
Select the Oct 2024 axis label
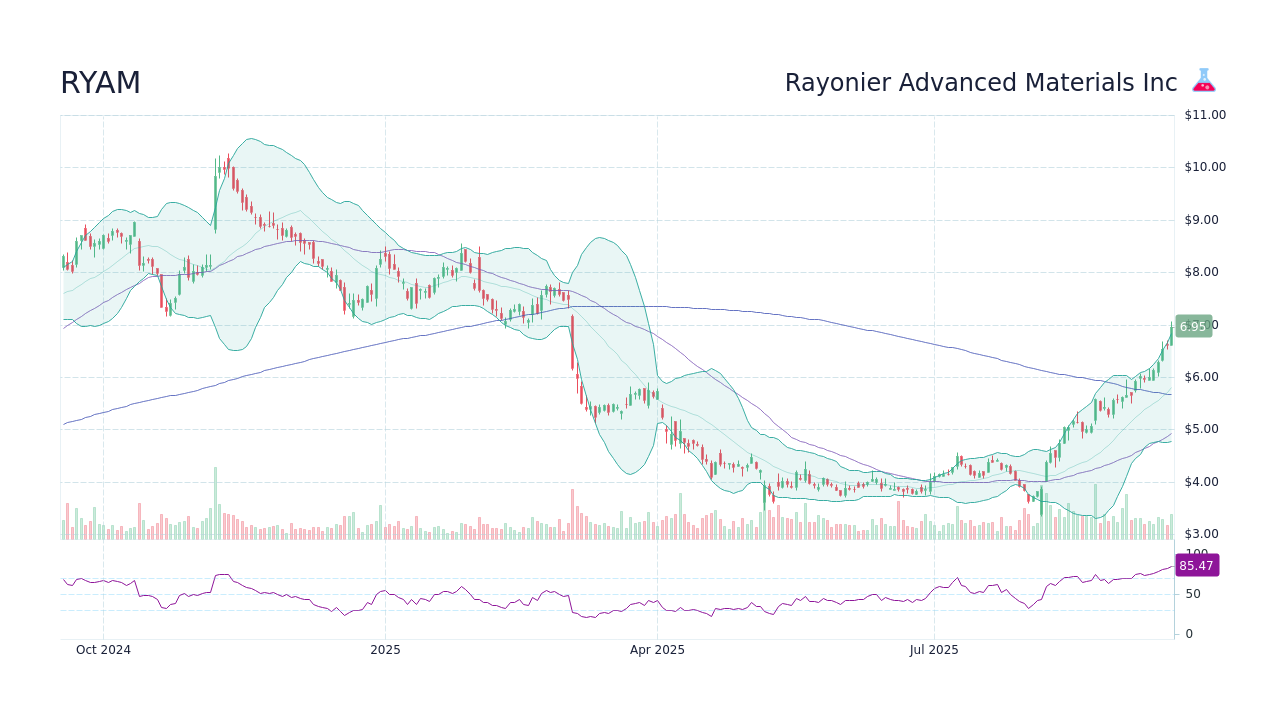coord(103,650)
